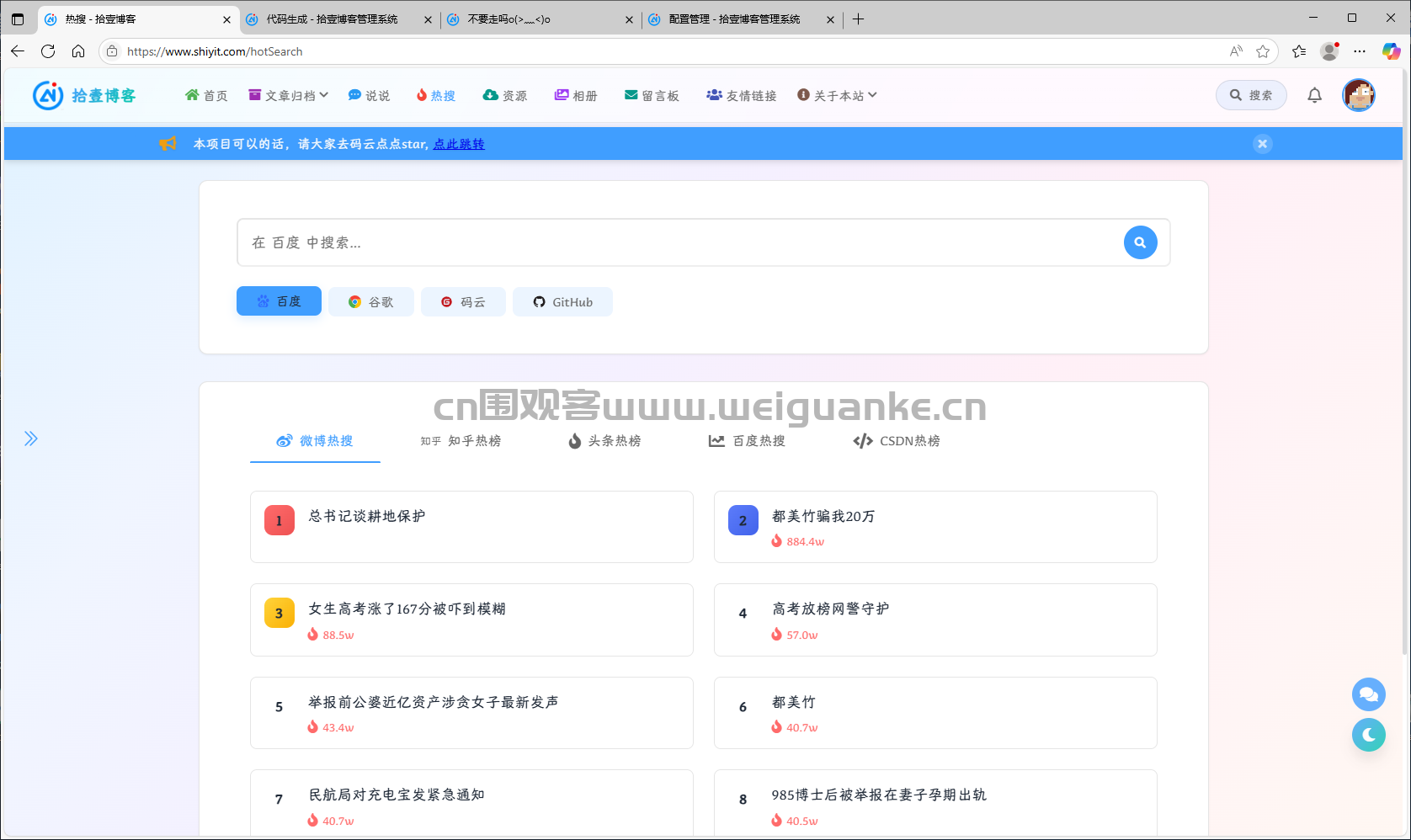The width and height of the screenshot is (1411, 840).
Task: Open the 留言板 message board
Action: [652, 96]
